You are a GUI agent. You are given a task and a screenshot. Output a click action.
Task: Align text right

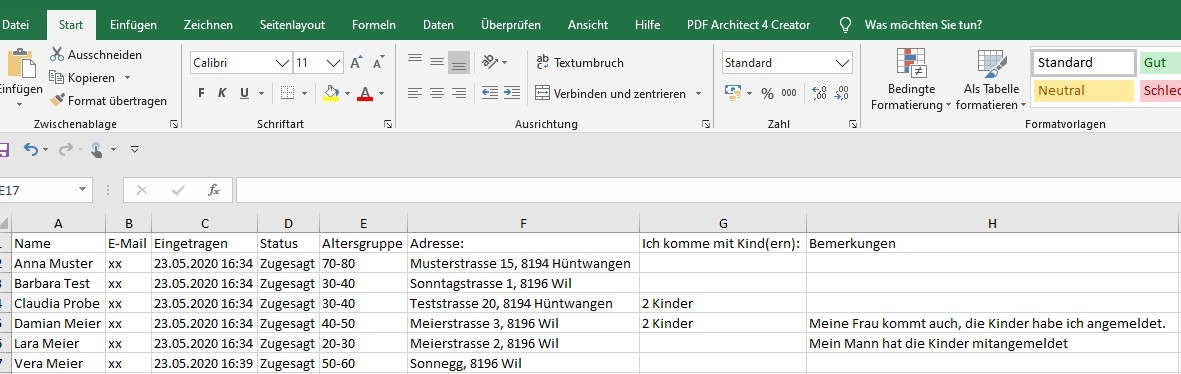pyautogui.click(x=459, y=93)
